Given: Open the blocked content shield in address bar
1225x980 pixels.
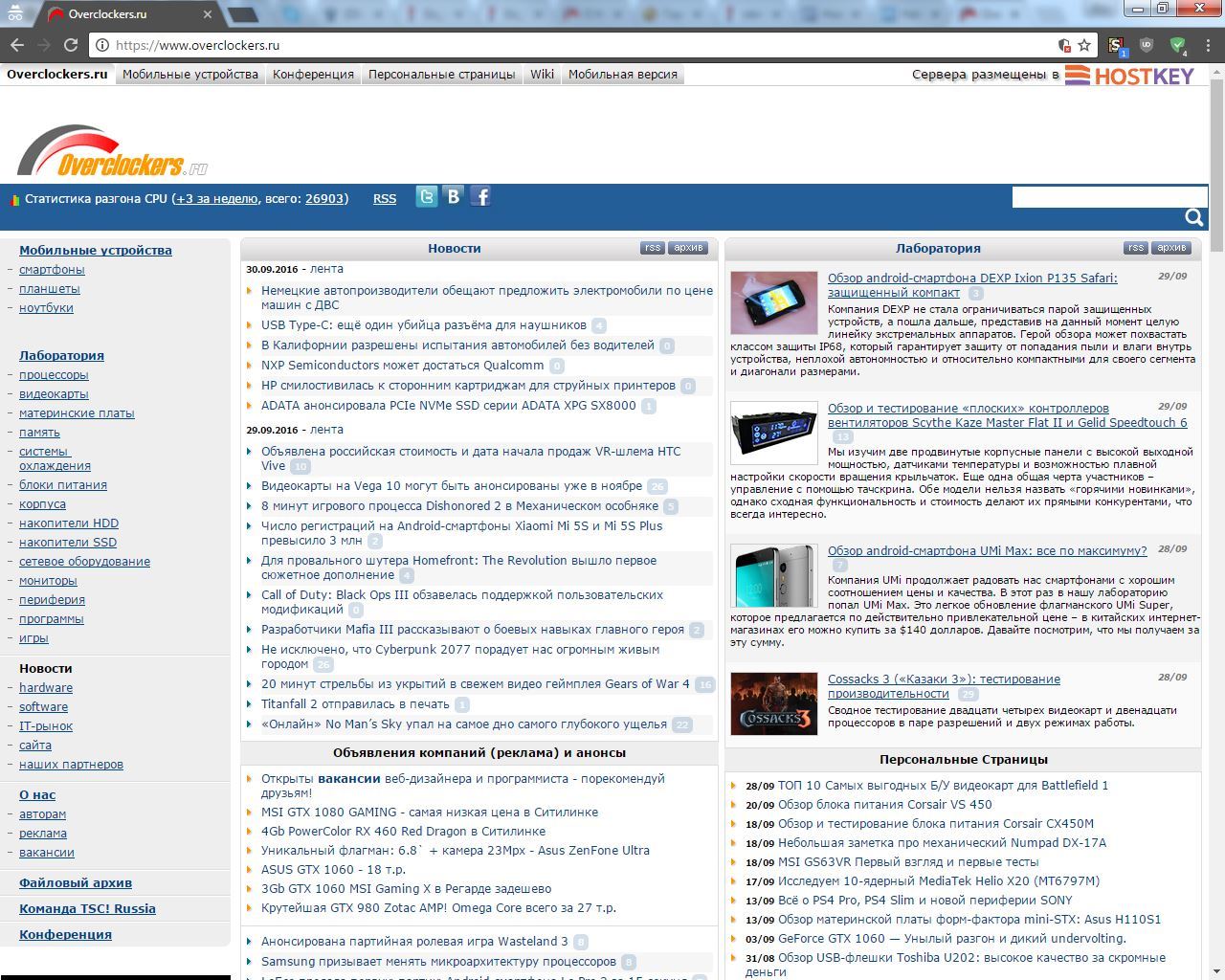Looking at the screenshot, I should point(1064,45).
